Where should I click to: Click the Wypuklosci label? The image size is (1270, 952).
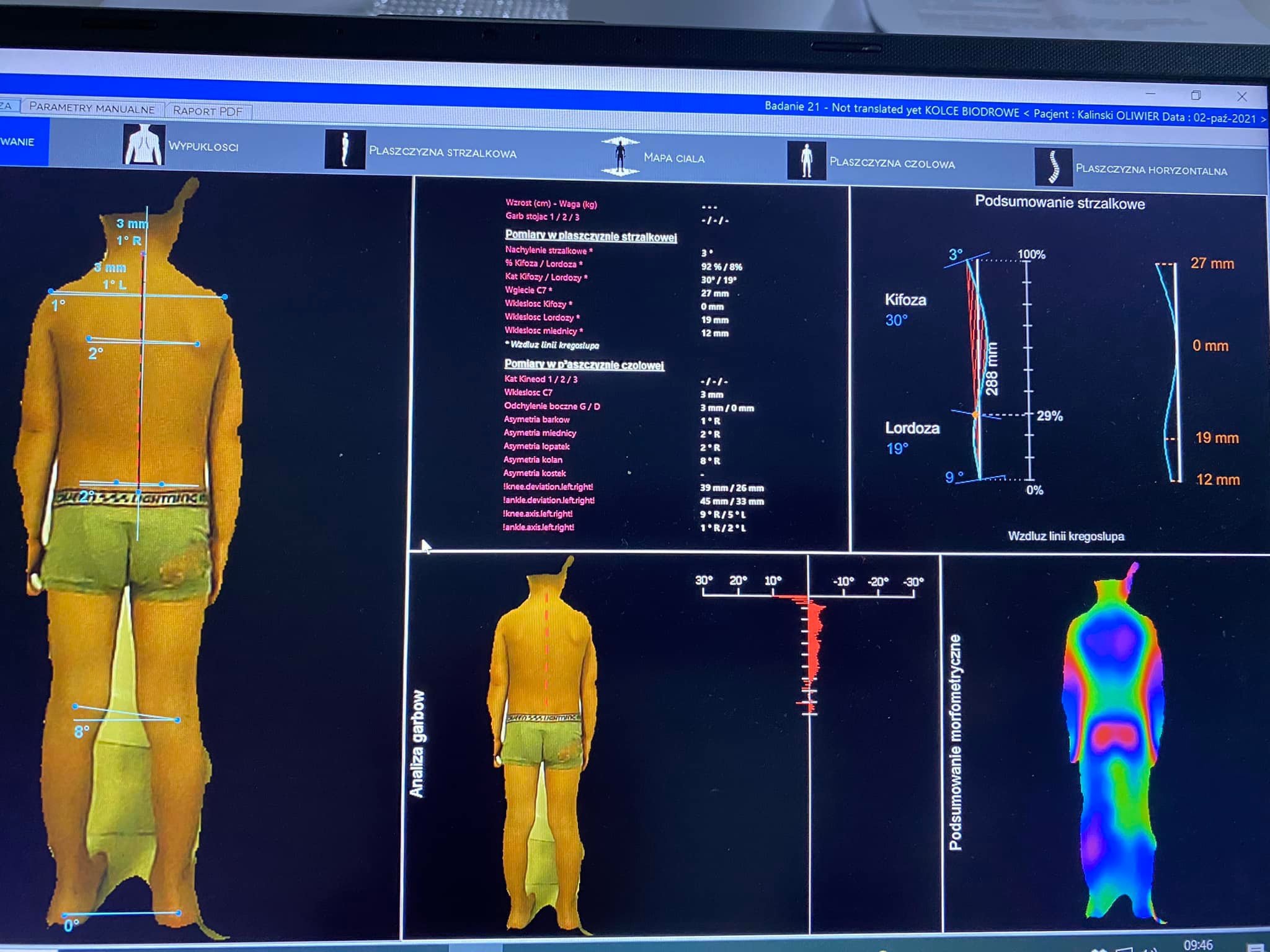(x=203, y=147)
